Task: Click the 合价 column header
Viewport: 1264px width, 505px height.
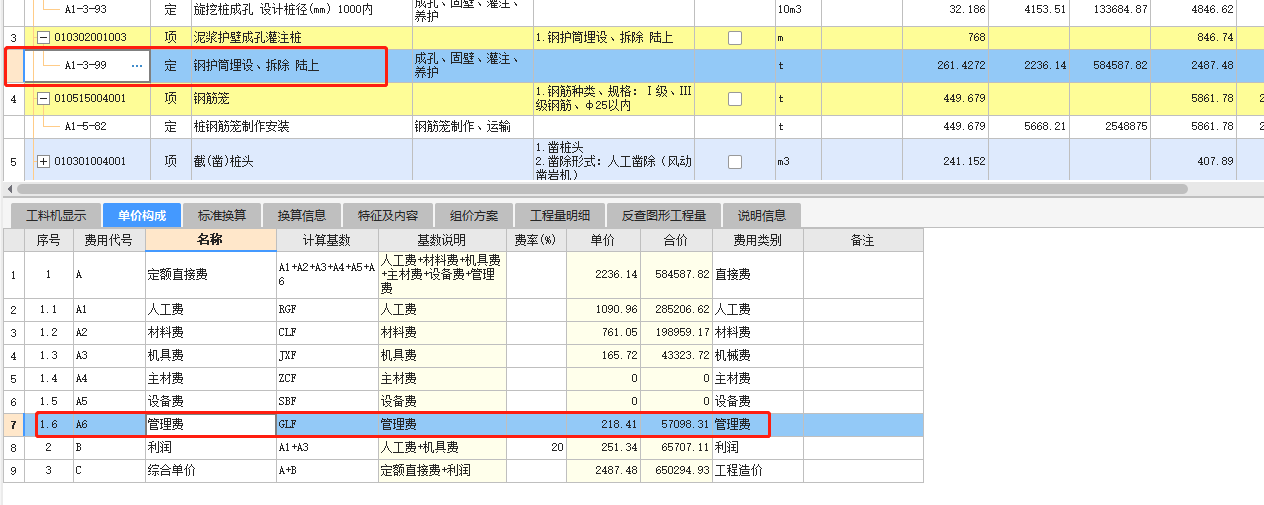Action: 676,240
